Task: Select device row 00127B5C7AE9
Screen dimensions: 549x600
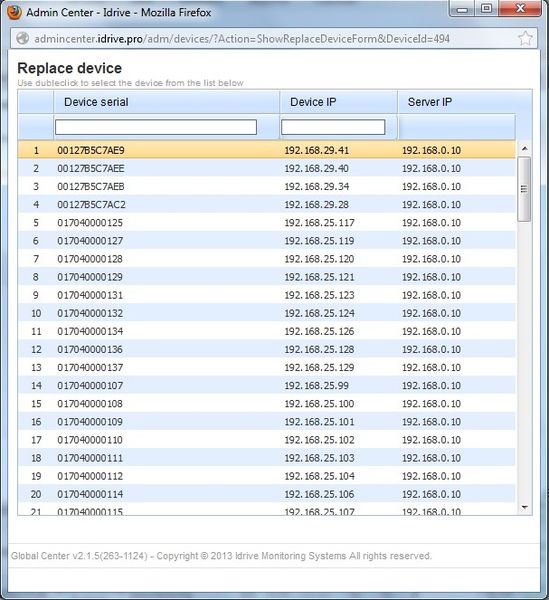Action: pyautogui.click(x=267, y=150)
